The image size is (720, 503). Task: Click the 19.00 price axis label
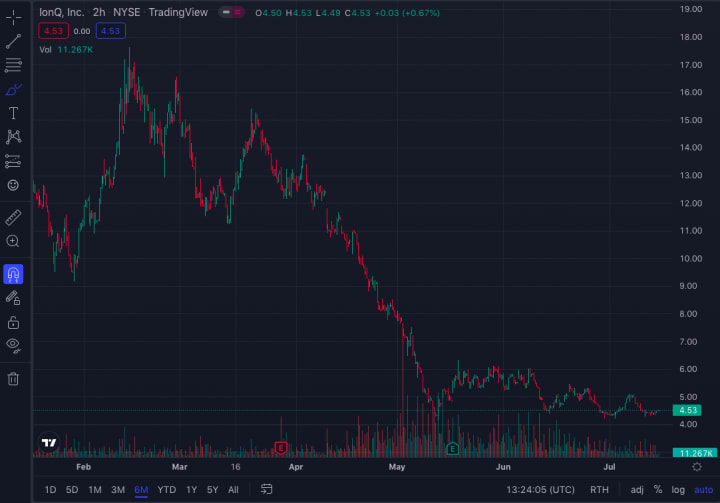(x=691, y=9)
